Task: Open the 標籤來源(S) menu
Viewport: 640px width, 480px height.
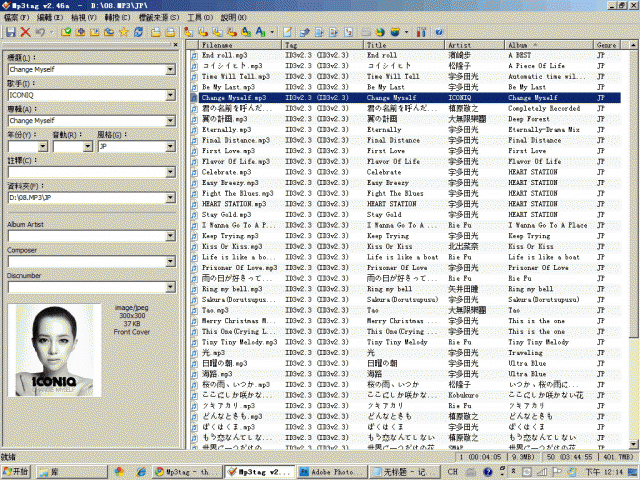Action: pyautogui.click(x=159, y=18)
